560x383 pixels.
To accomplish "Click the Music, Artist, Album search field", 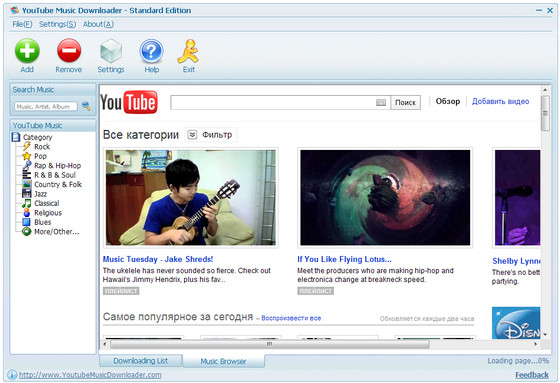I will [46, 106].
